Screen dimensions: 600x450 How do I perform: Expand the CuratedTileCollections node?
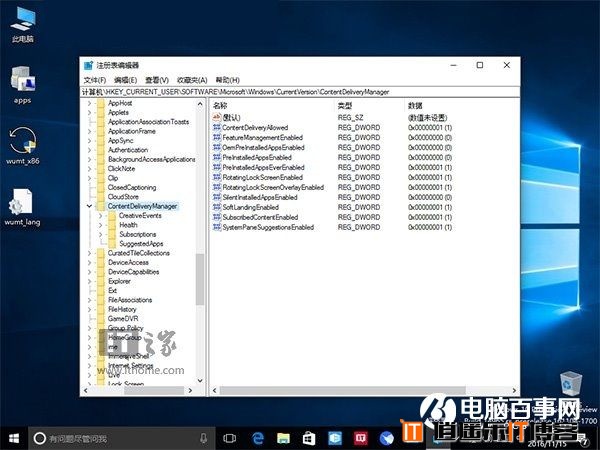click(x=89, y=253)
